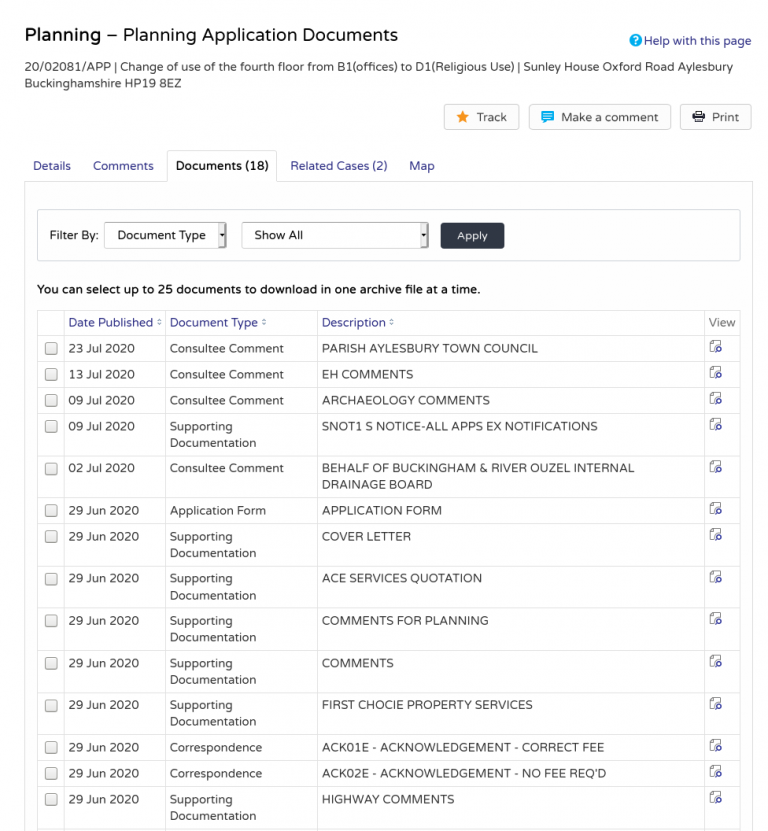Check the ACK01E correspondence row checkbox

pyautogui.click(x=51, y=747)
